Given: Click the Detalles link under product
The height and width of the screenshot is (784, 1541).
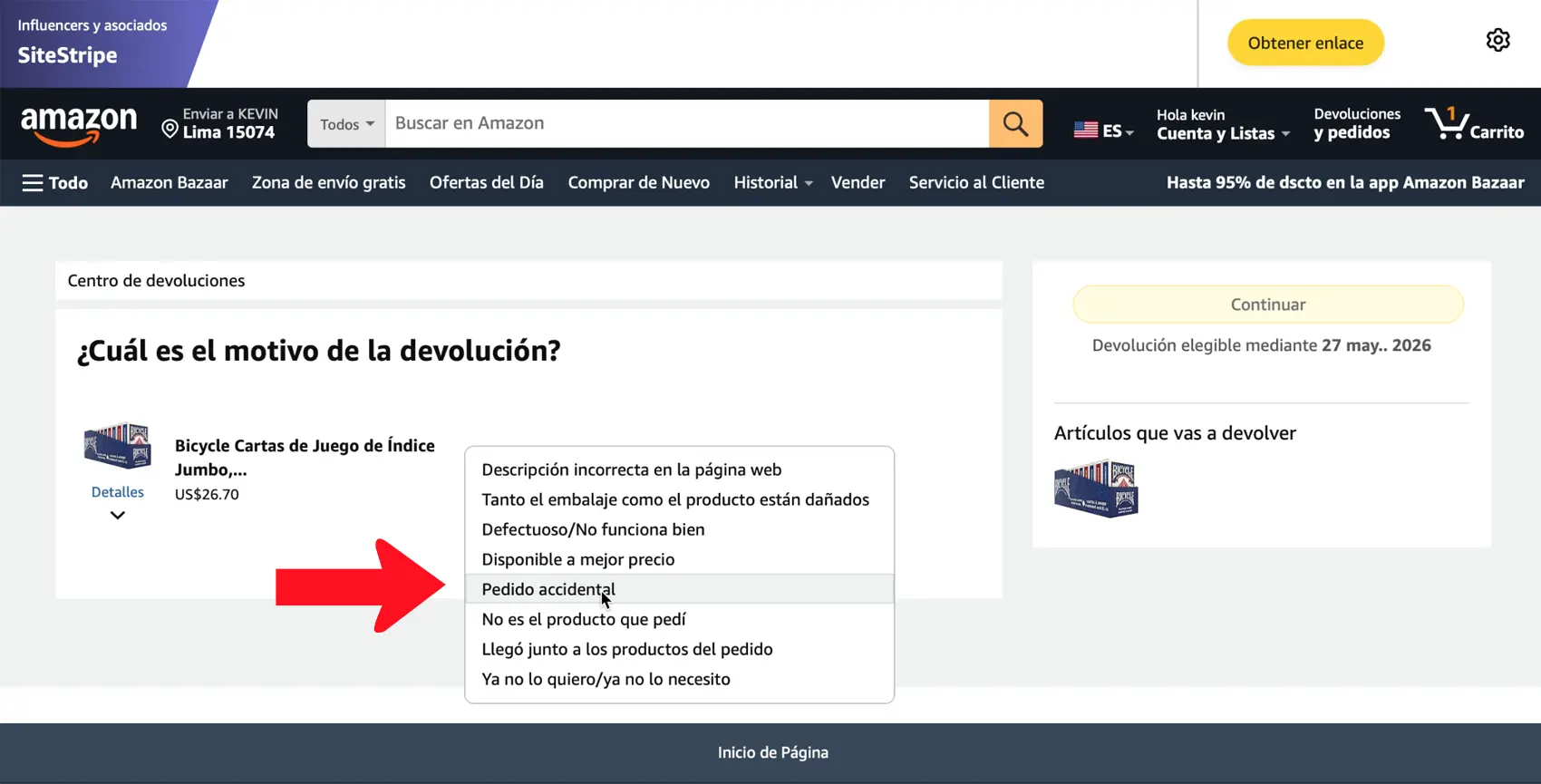Looking at the screenshot, I should coord(118,492).
